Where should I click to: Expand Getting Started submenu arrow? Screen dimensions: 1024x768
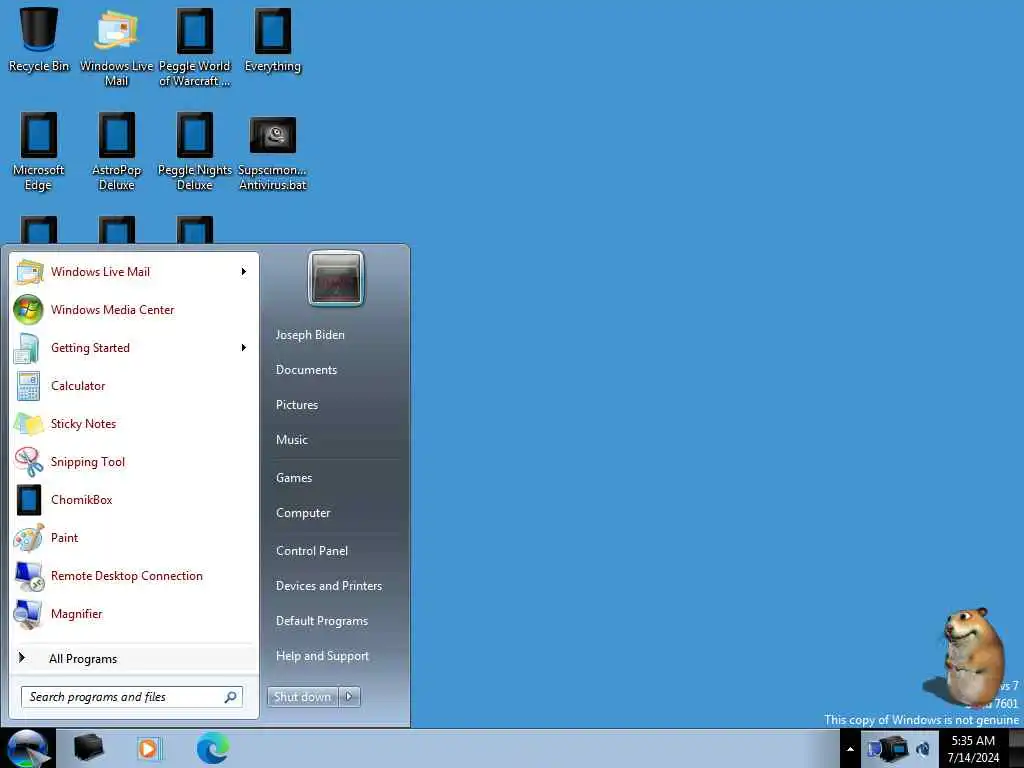244,347
